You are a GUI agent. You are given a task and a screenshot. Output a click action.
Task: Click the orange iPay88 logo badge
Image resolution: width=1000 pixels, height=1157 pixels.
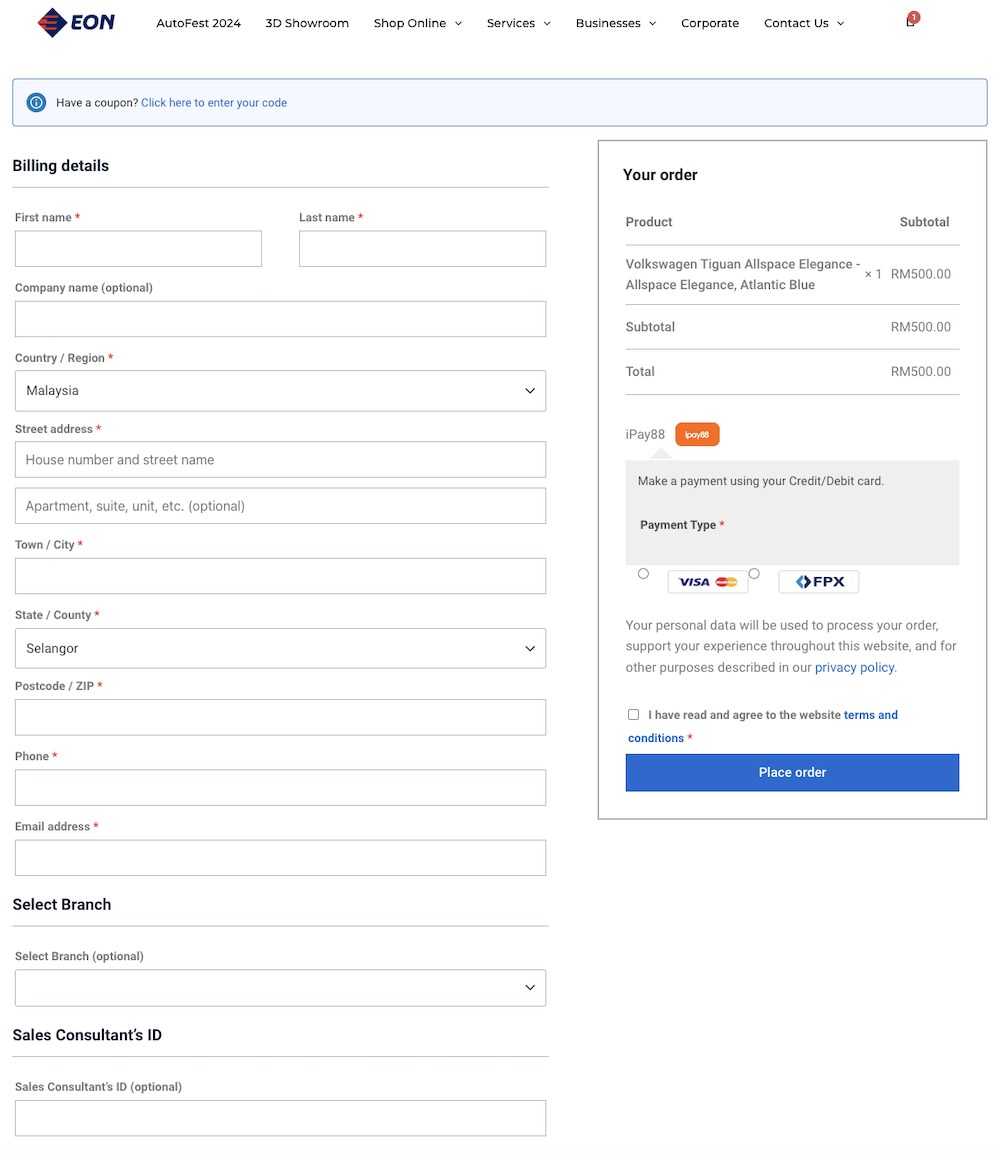(697, 434)
